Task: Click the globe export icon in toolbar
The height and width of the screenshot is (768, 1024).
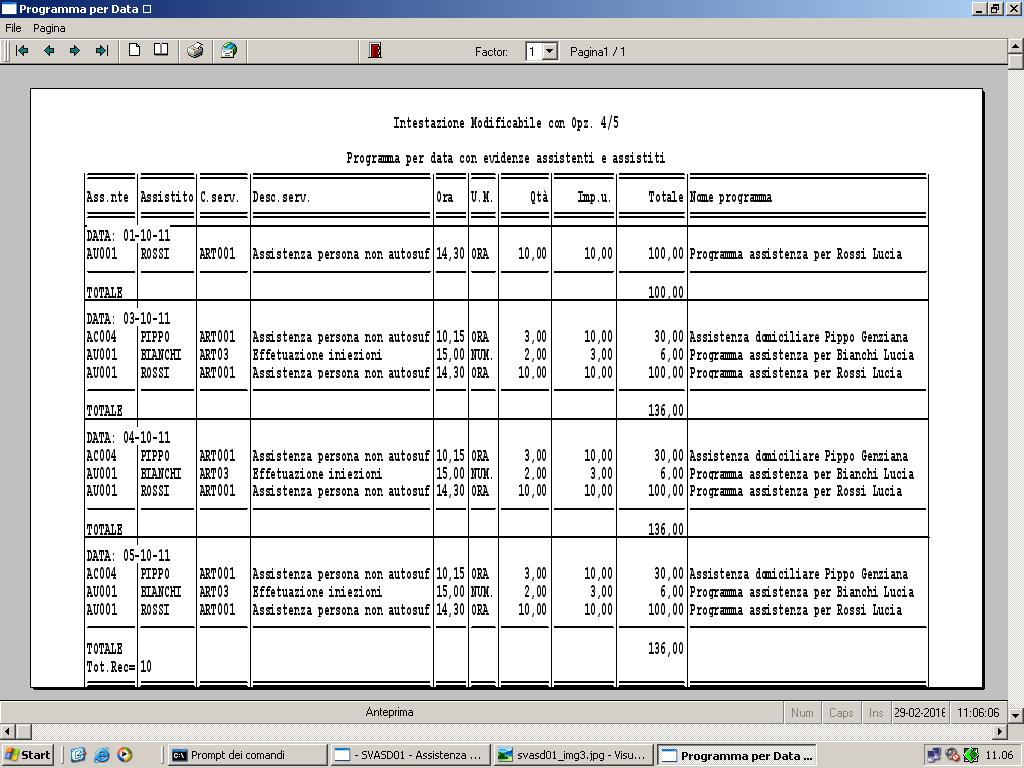Action: [229, 50]
